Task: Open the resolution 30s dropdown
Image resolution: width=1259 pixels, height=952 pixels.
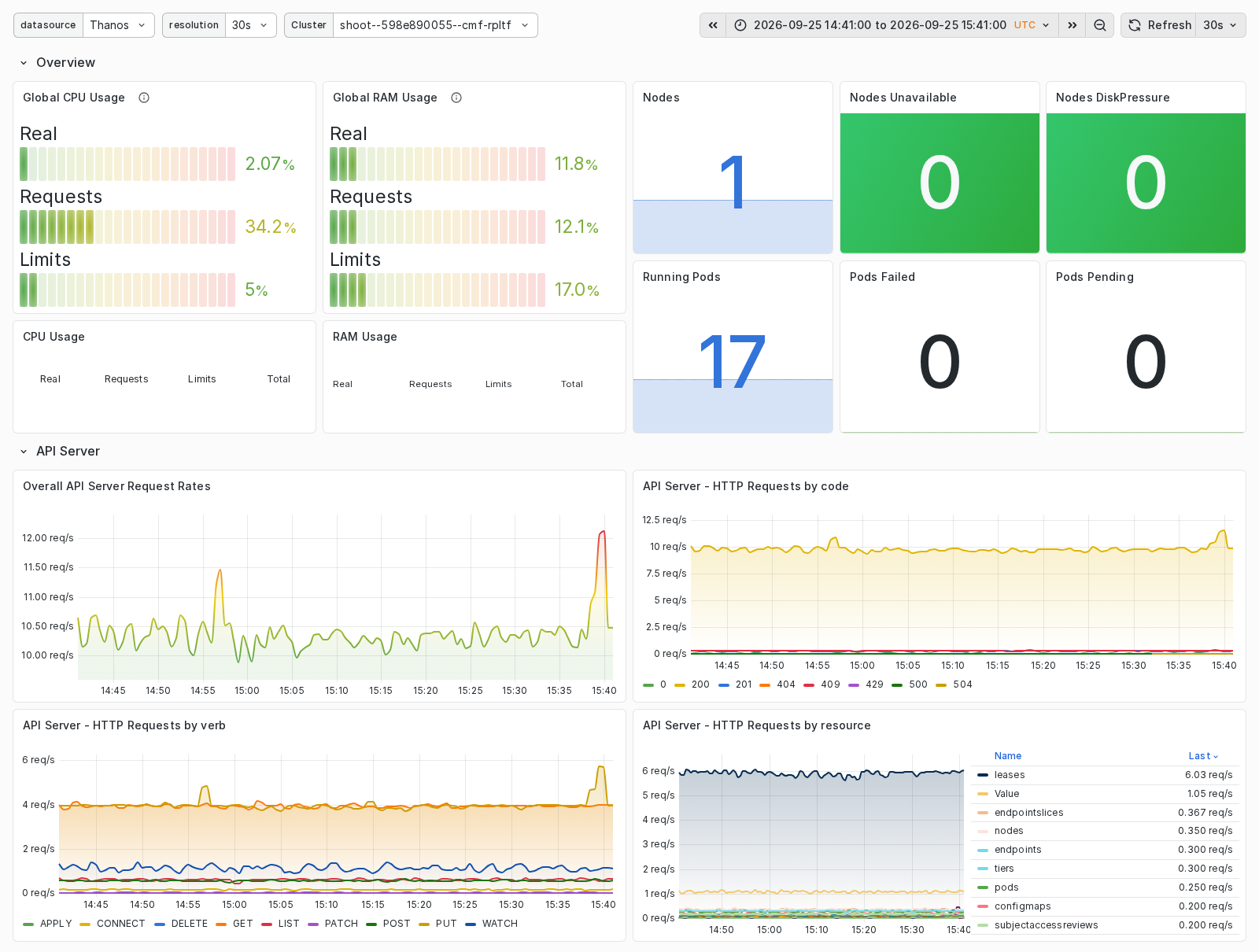Action: [251, 25]
